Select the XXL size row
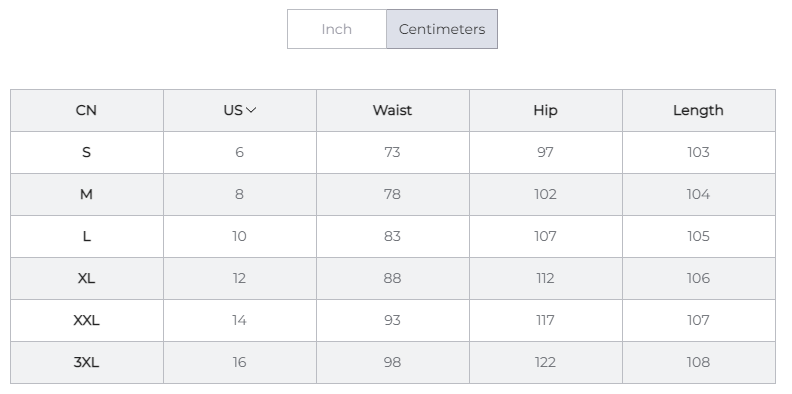Screen dimensions: 792x394 [393, 320]
